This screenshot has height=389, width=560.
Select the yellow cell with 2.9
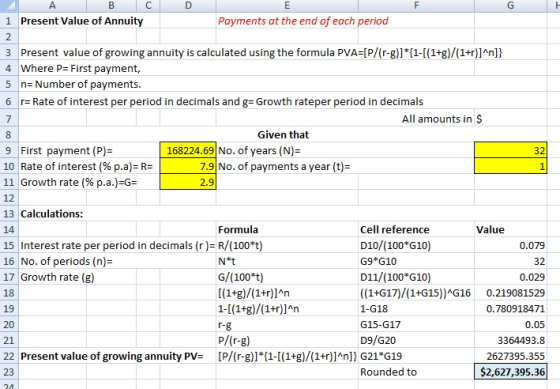(188, 182)
